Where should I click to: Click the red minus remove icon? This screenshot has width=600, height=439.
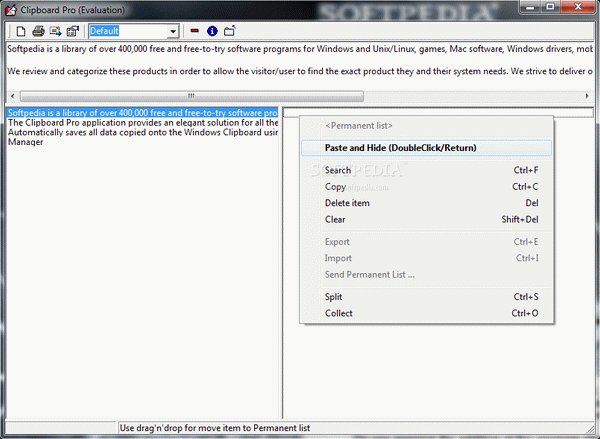coord(194,31)
